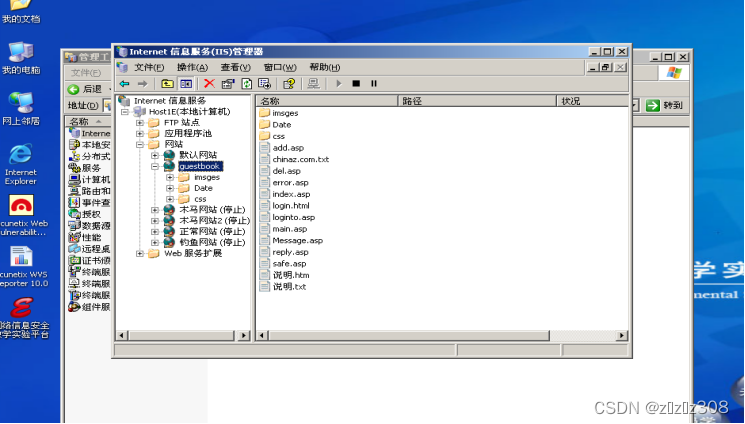The height and width of the screenshot is (424, 745).
Task: Select del.asp in the file list
Action: (286, 171)
